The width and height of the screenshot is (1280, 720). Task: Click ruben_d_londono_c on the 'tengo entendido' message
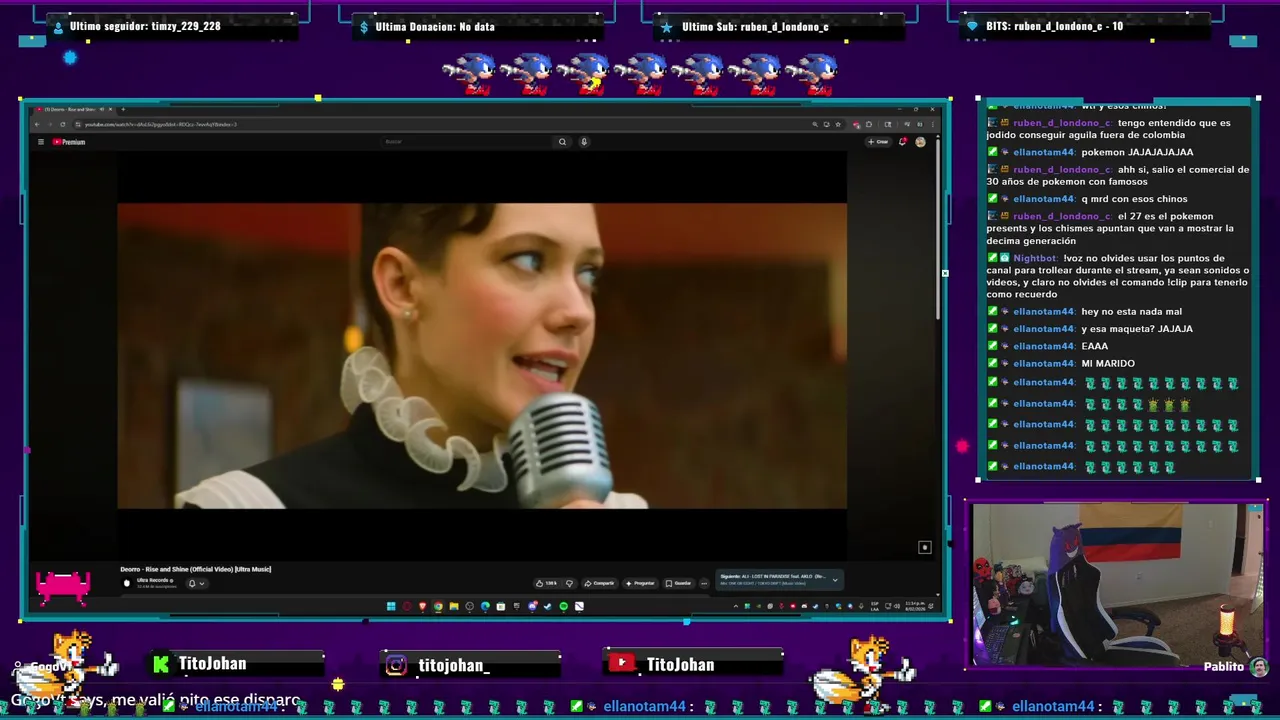pyautogui.click(x=1062, y=123)
